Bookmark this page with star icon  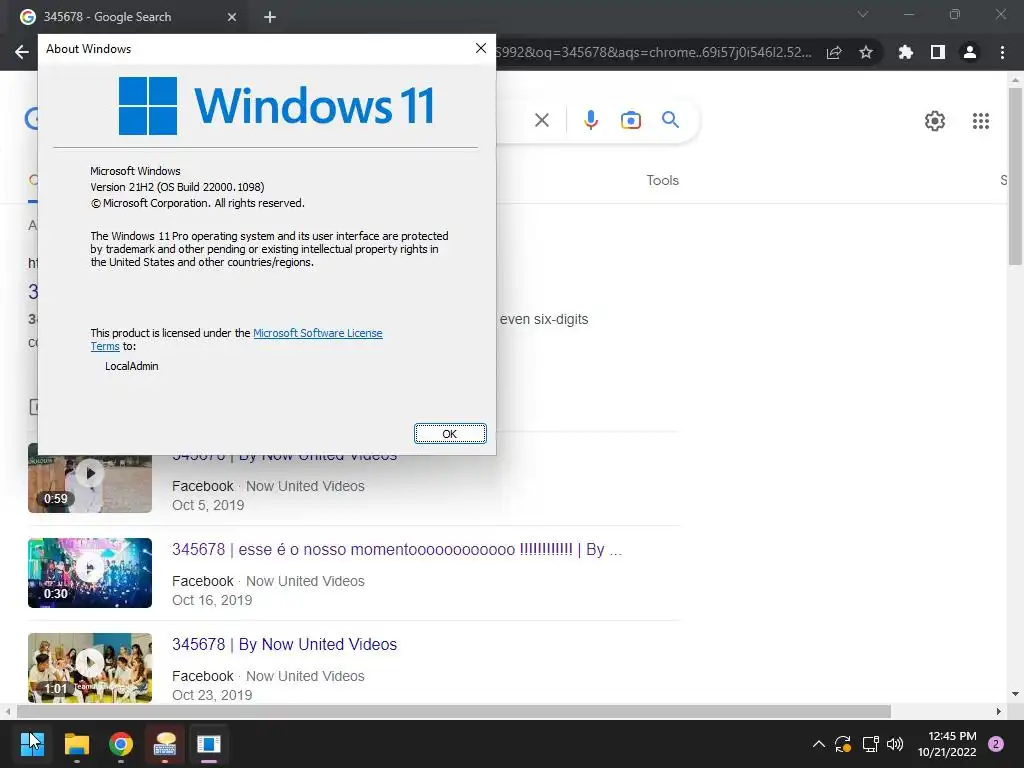pyautogui.click(x=866, y=52)
